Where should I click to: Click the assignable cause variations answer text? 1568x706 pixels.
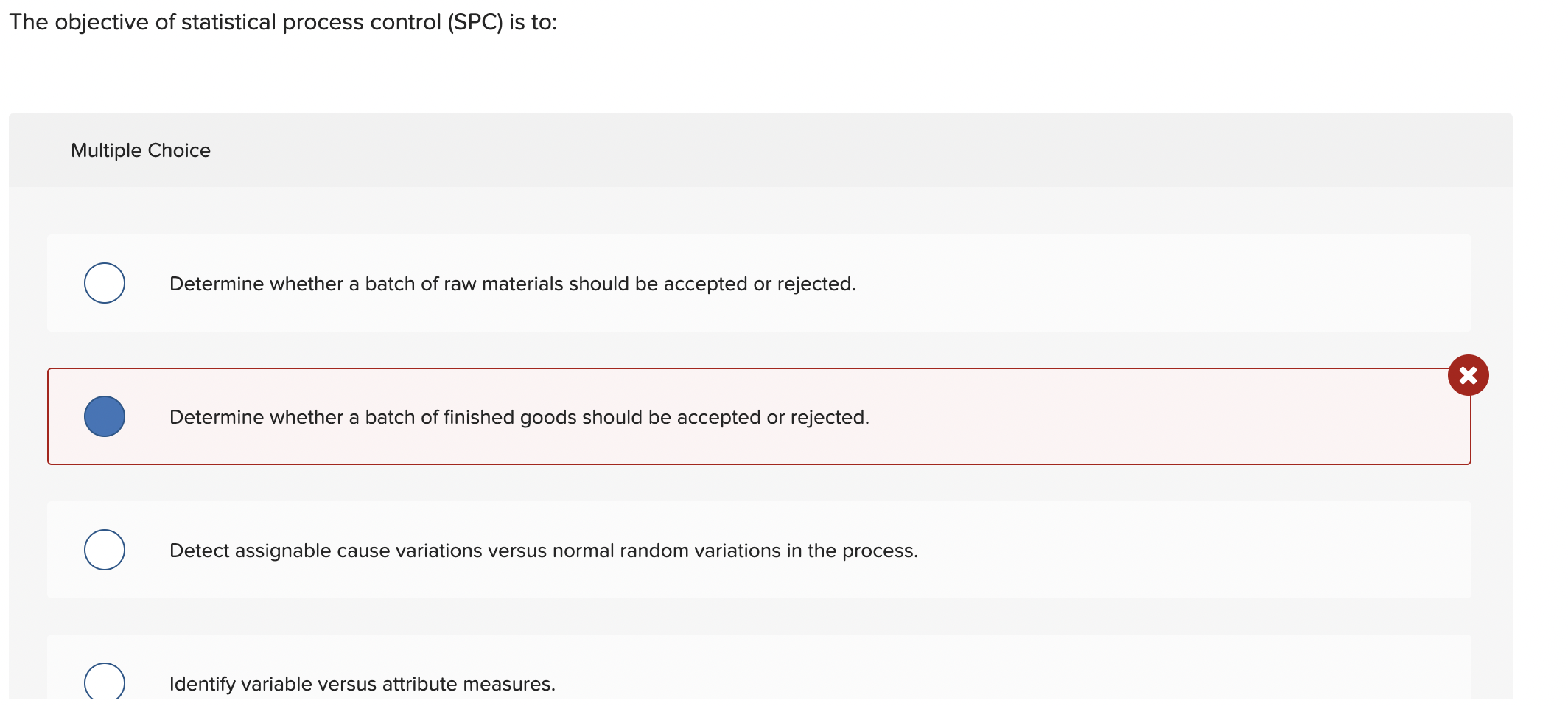(x=544, y=551)
